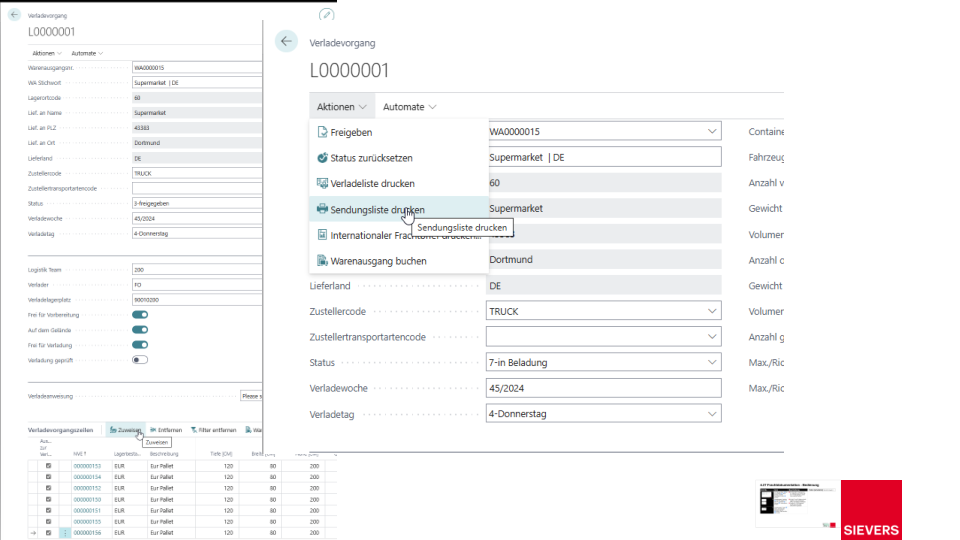Viewport: 960px width, 540px height.
Task: Click the Verladewoche 45/2024 field on the right page
Action: tap(604, 388)
